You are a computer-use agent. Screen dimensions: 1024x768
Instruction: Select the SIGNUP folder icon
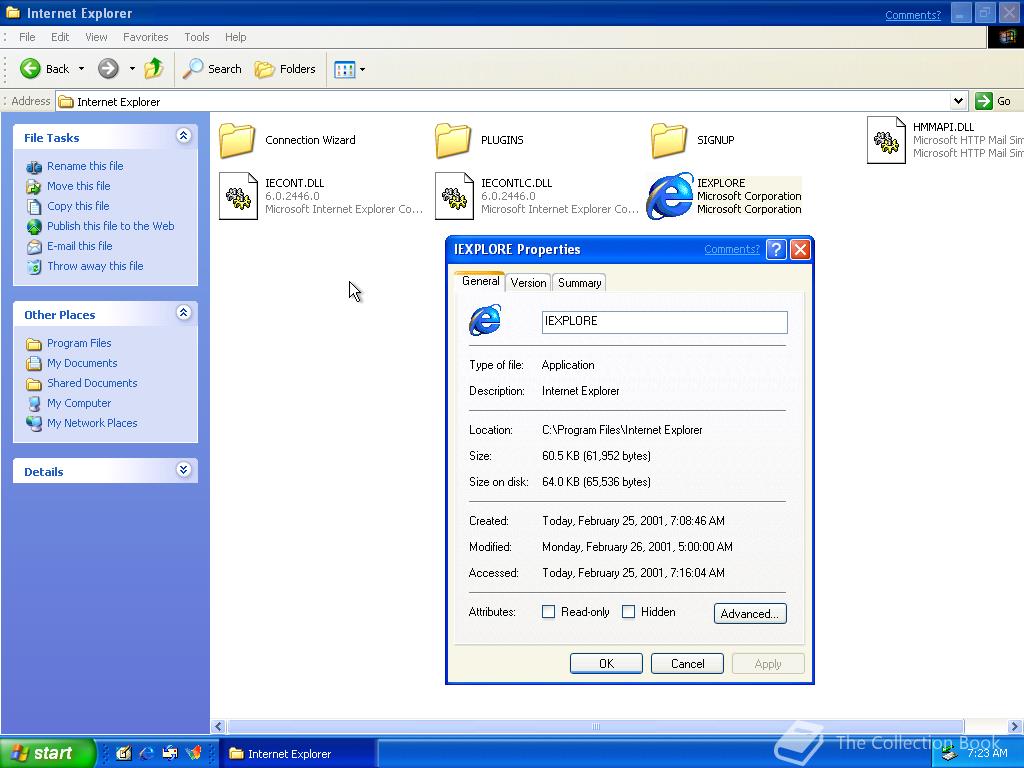(669, 140)
